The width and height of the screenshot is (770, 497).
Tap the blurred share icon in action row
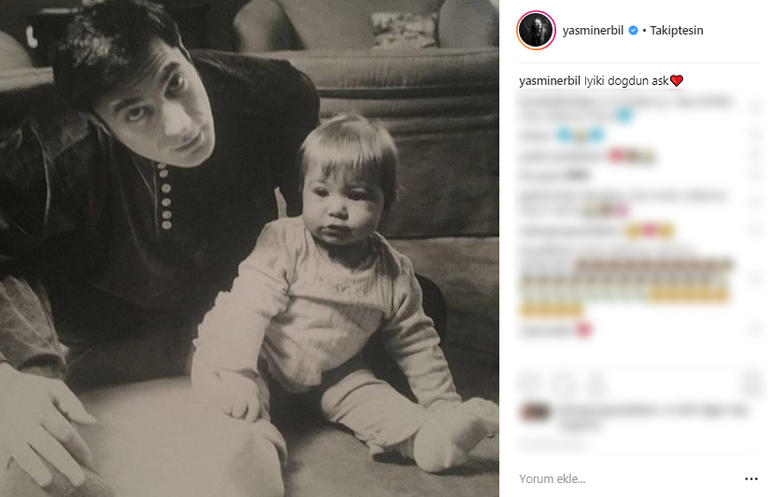596,383
